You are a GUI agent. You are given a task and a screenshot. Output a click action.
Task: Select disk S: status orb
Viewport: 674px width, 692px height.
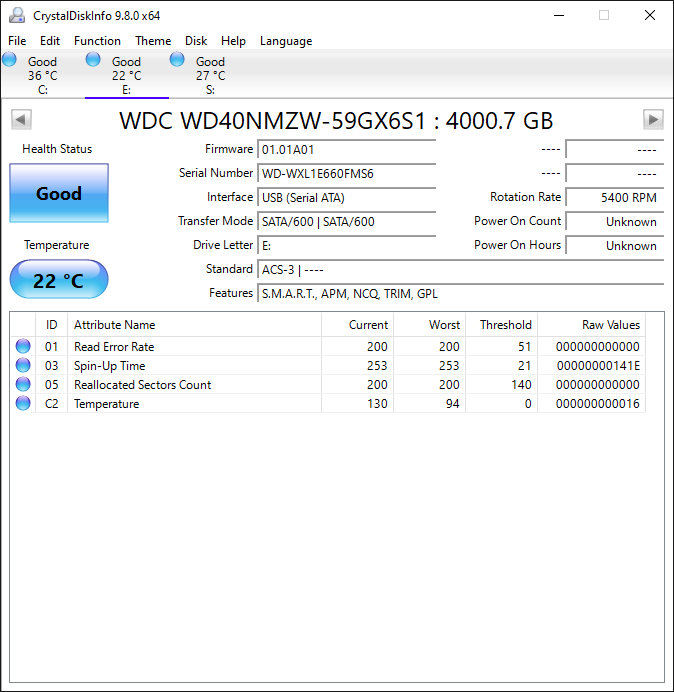point(177,59)
